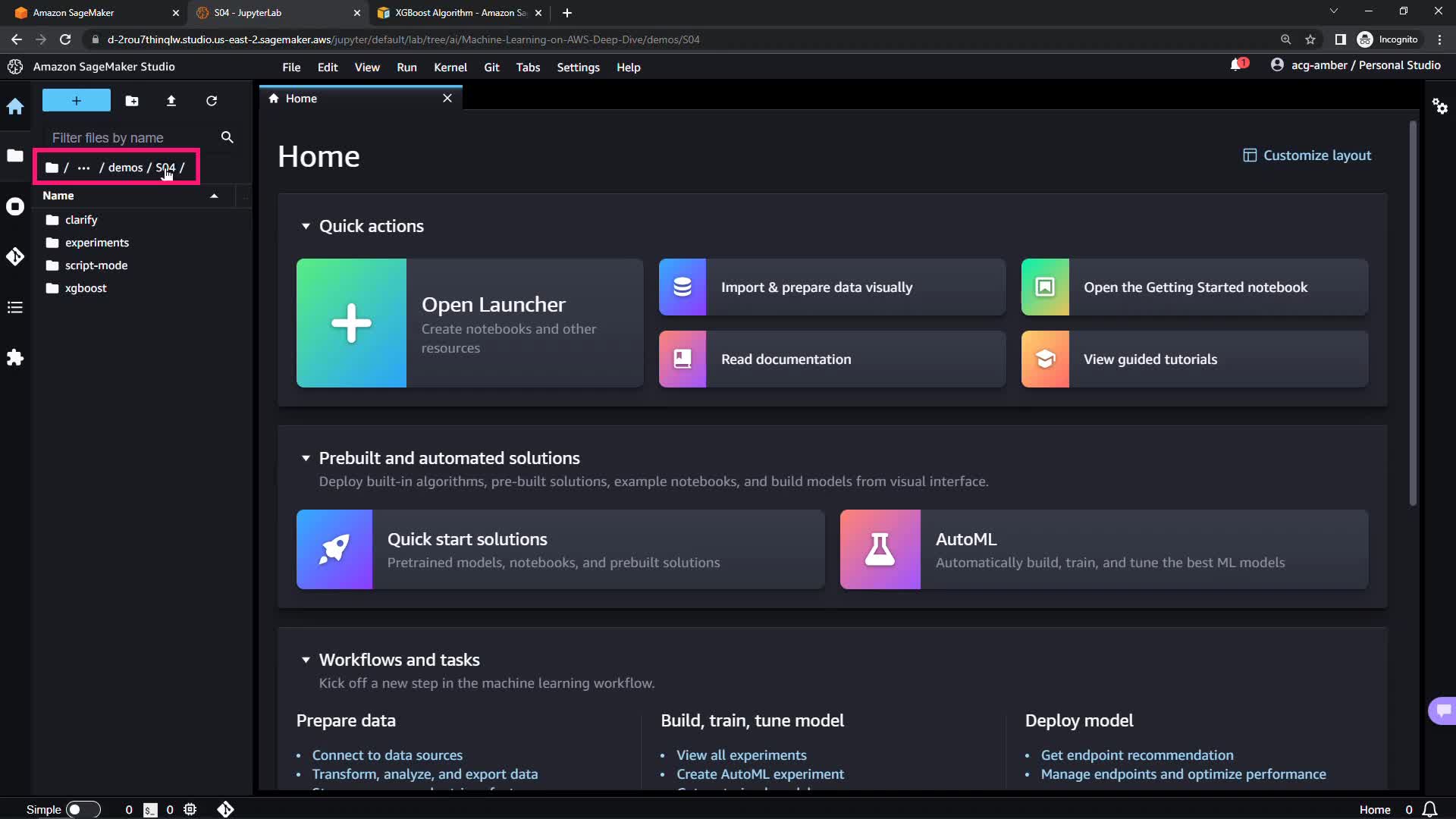Create a new folder with toolbar icon
This screenshot has height=819, width=1456.
132,101
